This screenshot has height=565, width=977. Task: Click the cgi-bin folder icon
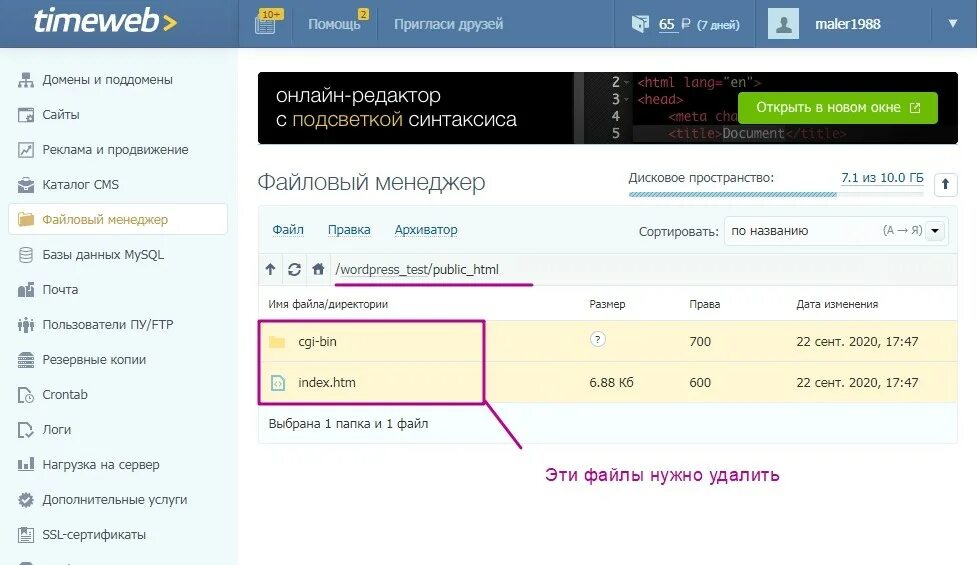[277, 342]
